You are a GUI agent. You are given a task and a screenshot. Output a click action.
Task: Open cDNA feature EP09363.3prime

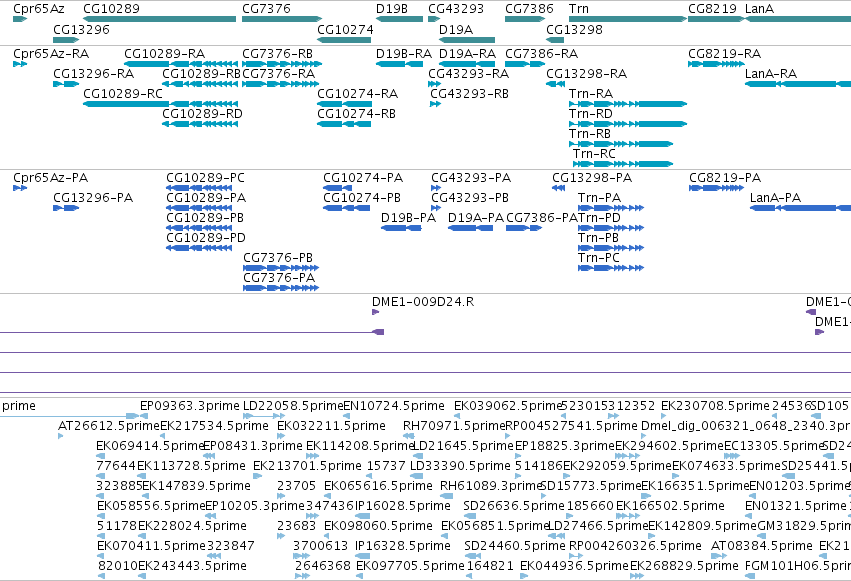pyautogui.click(x=144, y=416)
